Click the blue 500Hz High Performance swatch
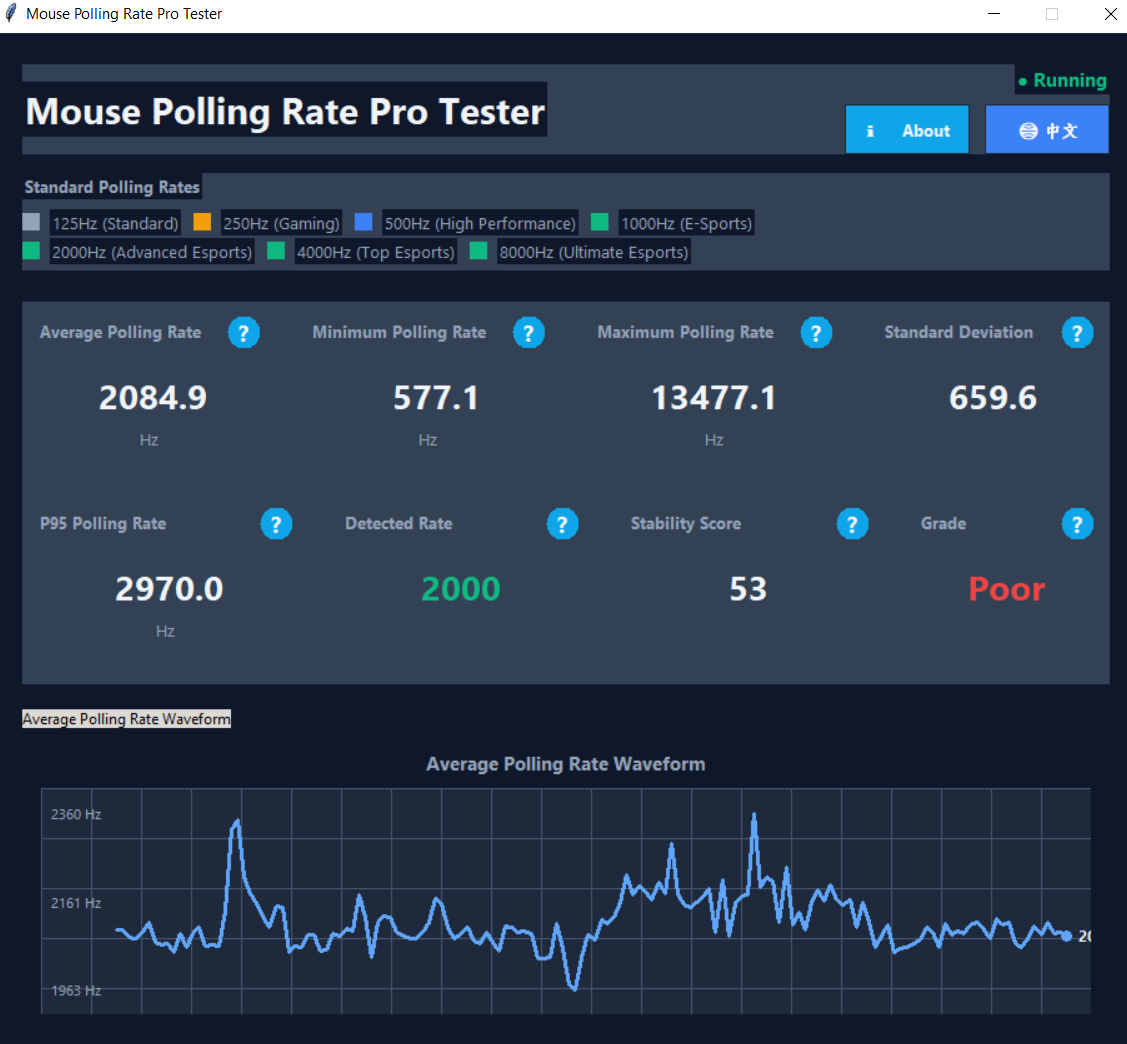Viewport: 1127px width, 1044px height. click(x=363, y=221)
